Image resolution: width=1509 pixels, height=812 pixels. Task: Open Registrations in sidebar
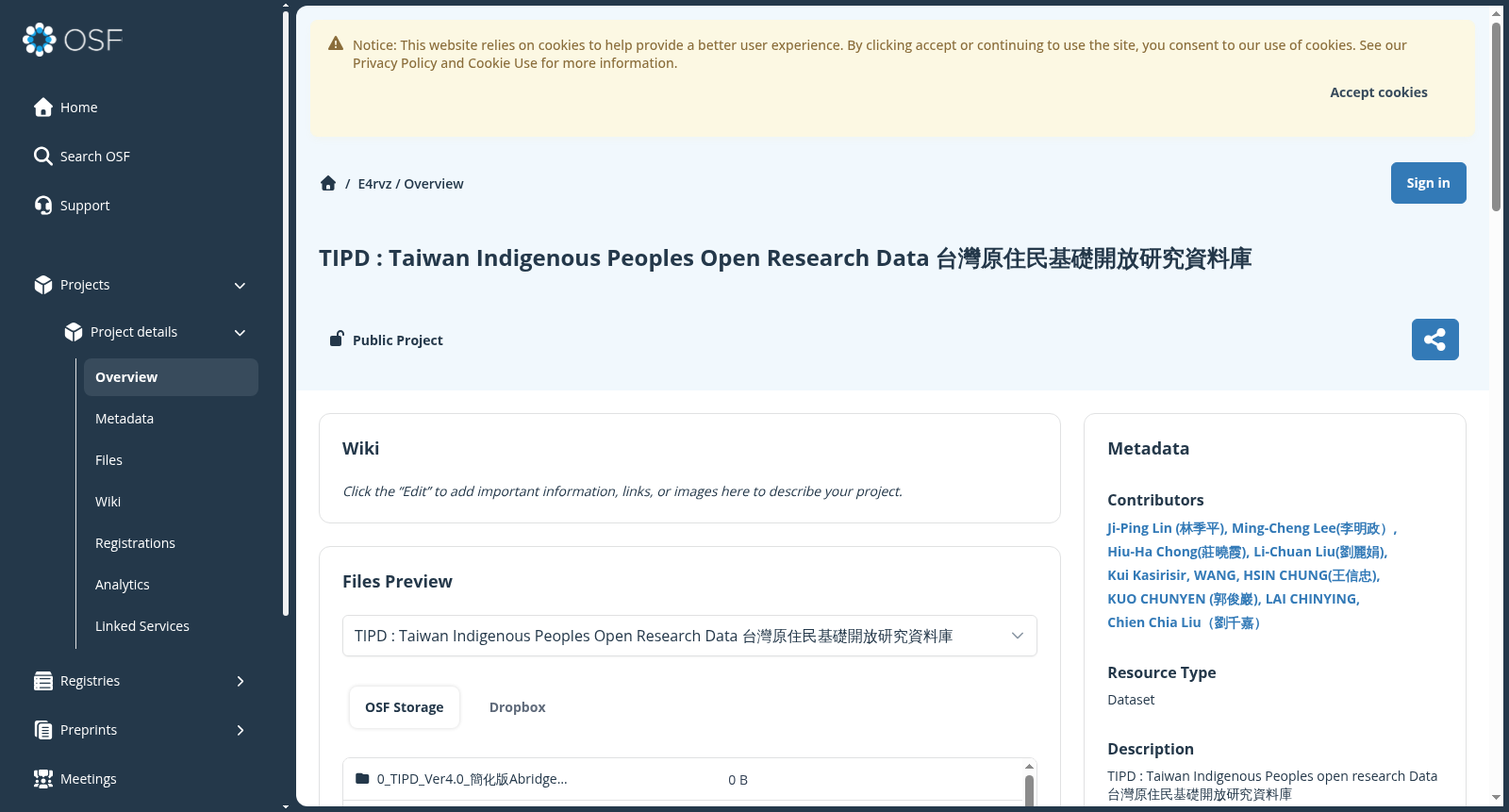pyautogui.click(x=171, y=543)
